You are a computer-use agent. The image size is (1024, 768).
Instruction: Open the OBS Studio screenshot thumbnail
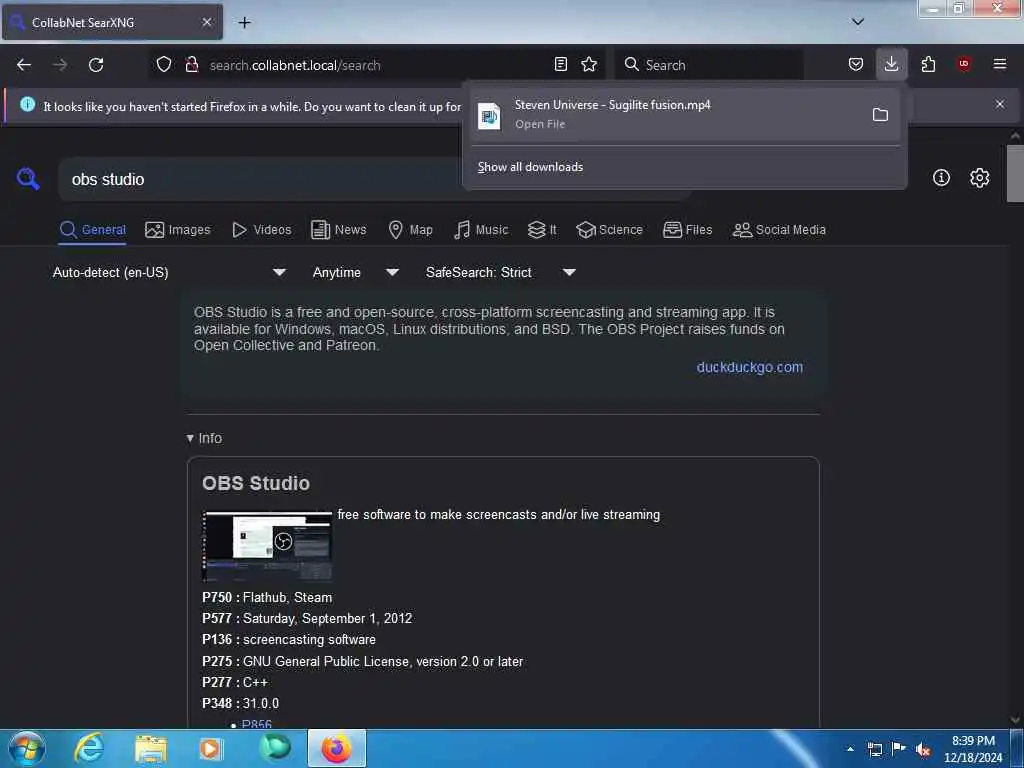tap(267, 545)
